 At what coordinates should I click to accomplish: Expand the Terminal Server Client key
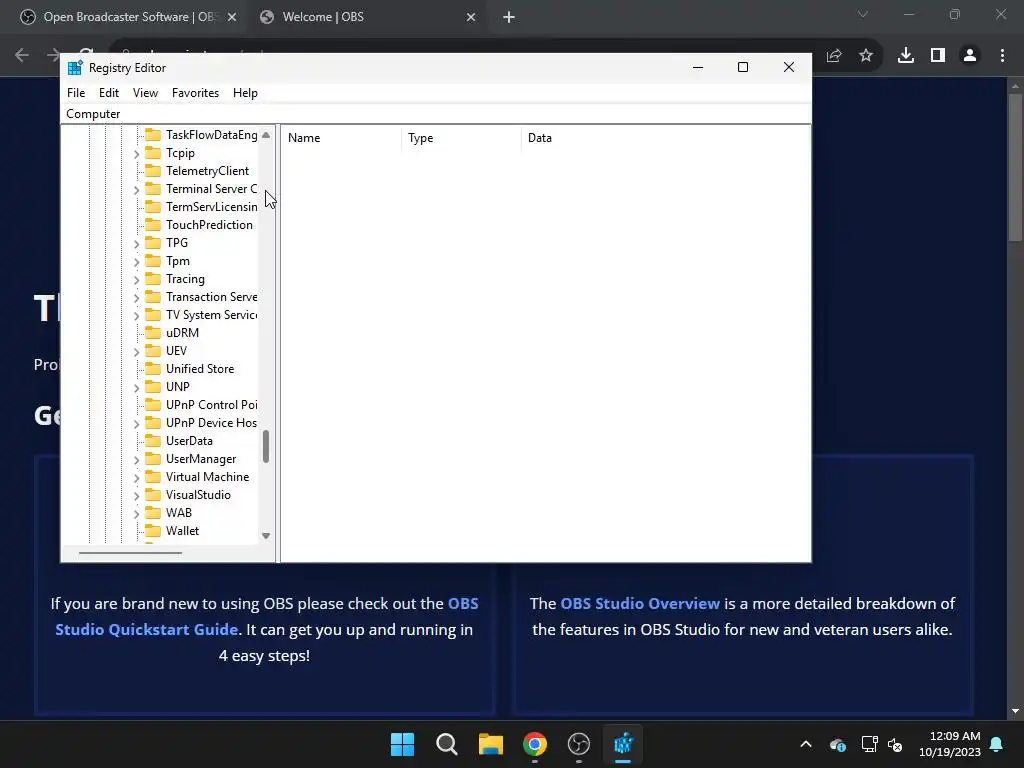tap(136, 189)
